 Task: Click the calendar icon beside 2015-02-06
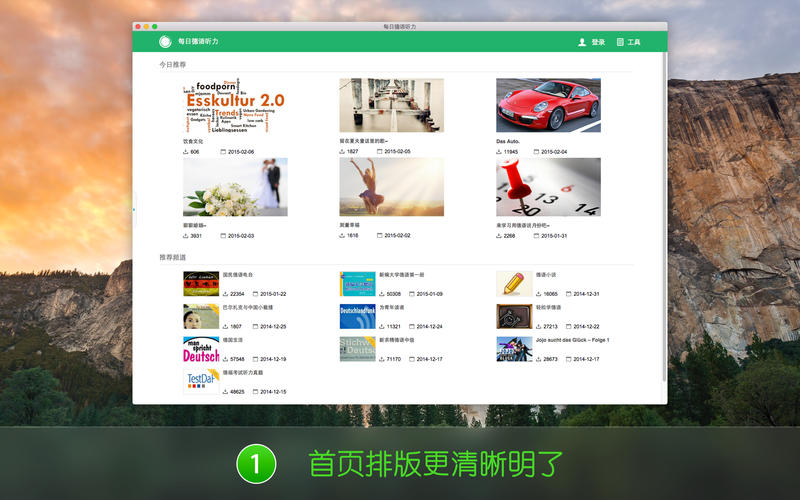222,152
